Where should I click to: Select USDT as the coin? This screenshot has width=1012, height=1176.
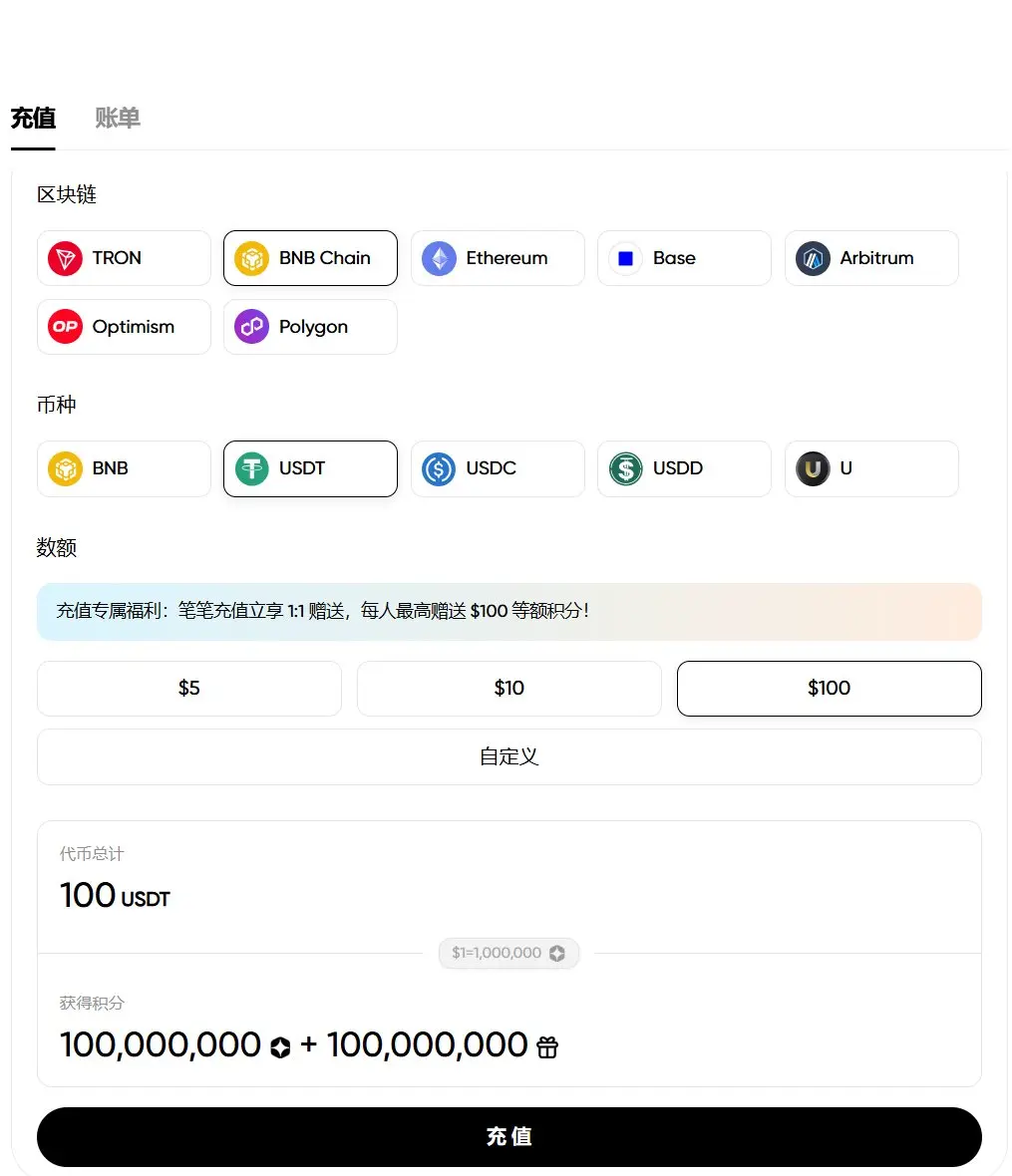310,468
